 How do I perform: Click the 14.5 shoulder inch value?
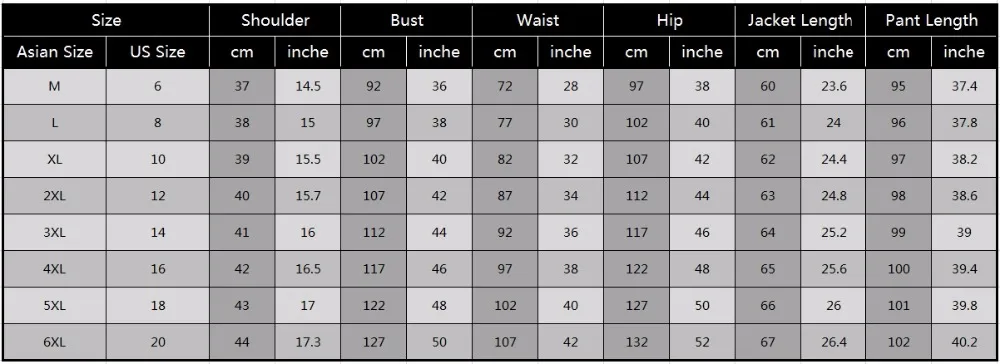point(307,86)
